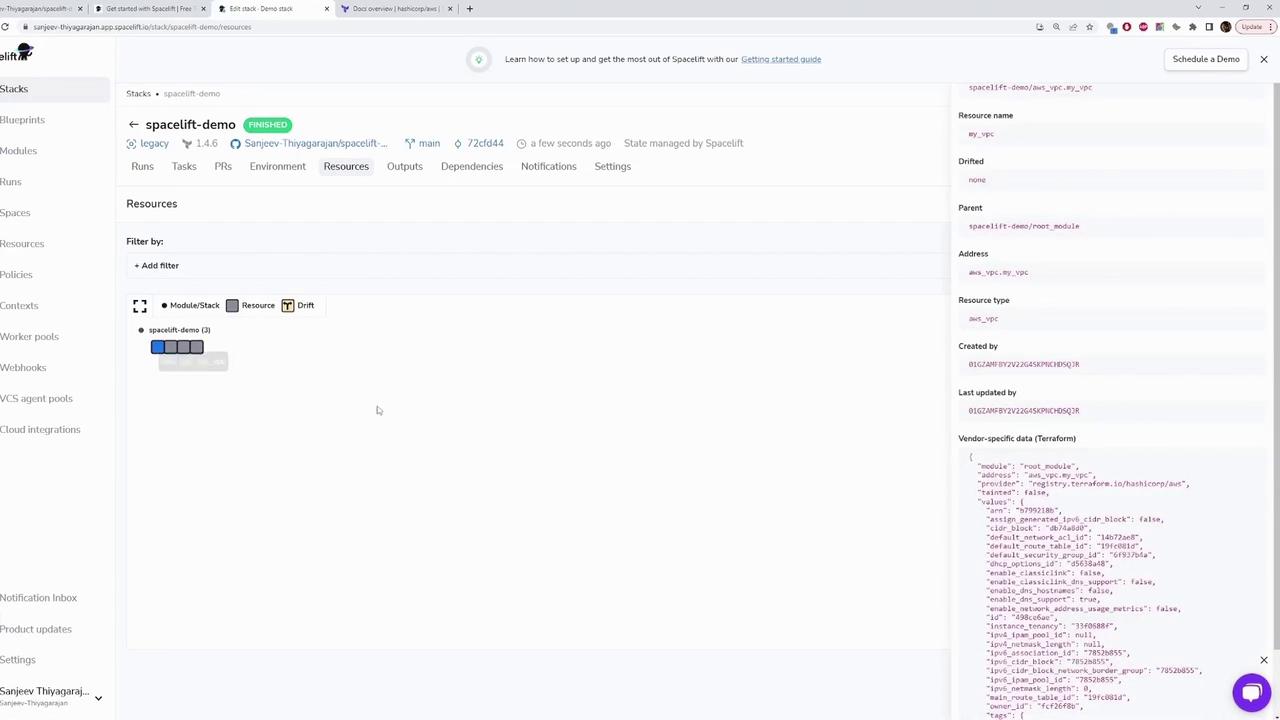The image size is (1280, 720).
Task: Close the 'Edit stack - Demo stack' tab
Action: tap(326, 8)
